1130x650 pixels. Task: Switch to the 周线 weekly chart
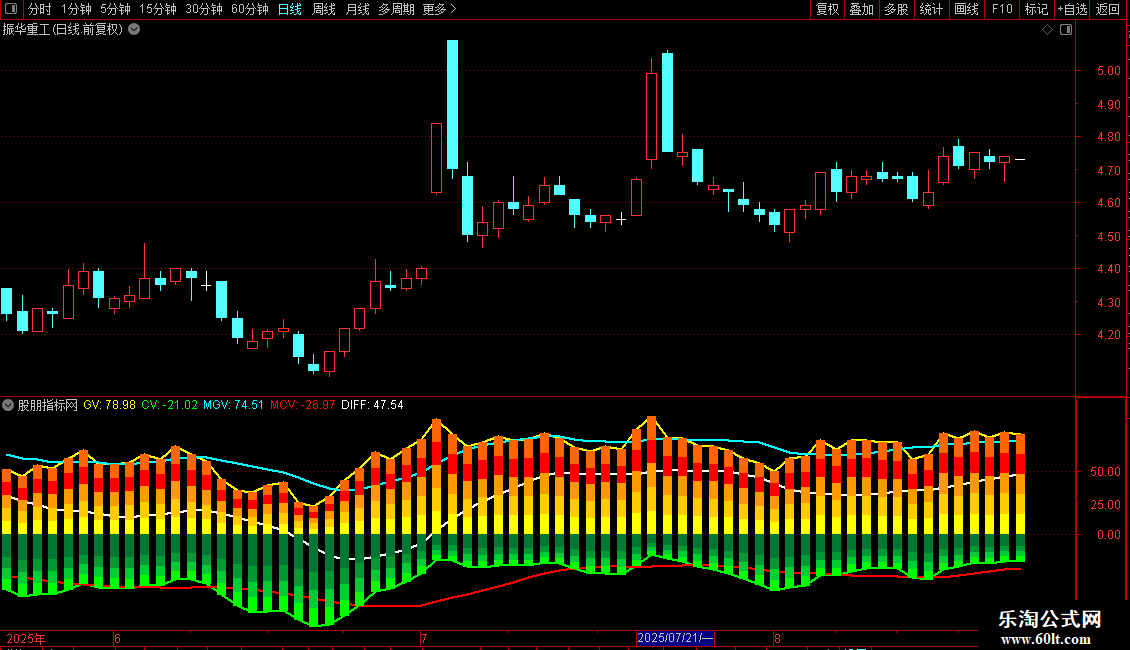coord(324,9)
